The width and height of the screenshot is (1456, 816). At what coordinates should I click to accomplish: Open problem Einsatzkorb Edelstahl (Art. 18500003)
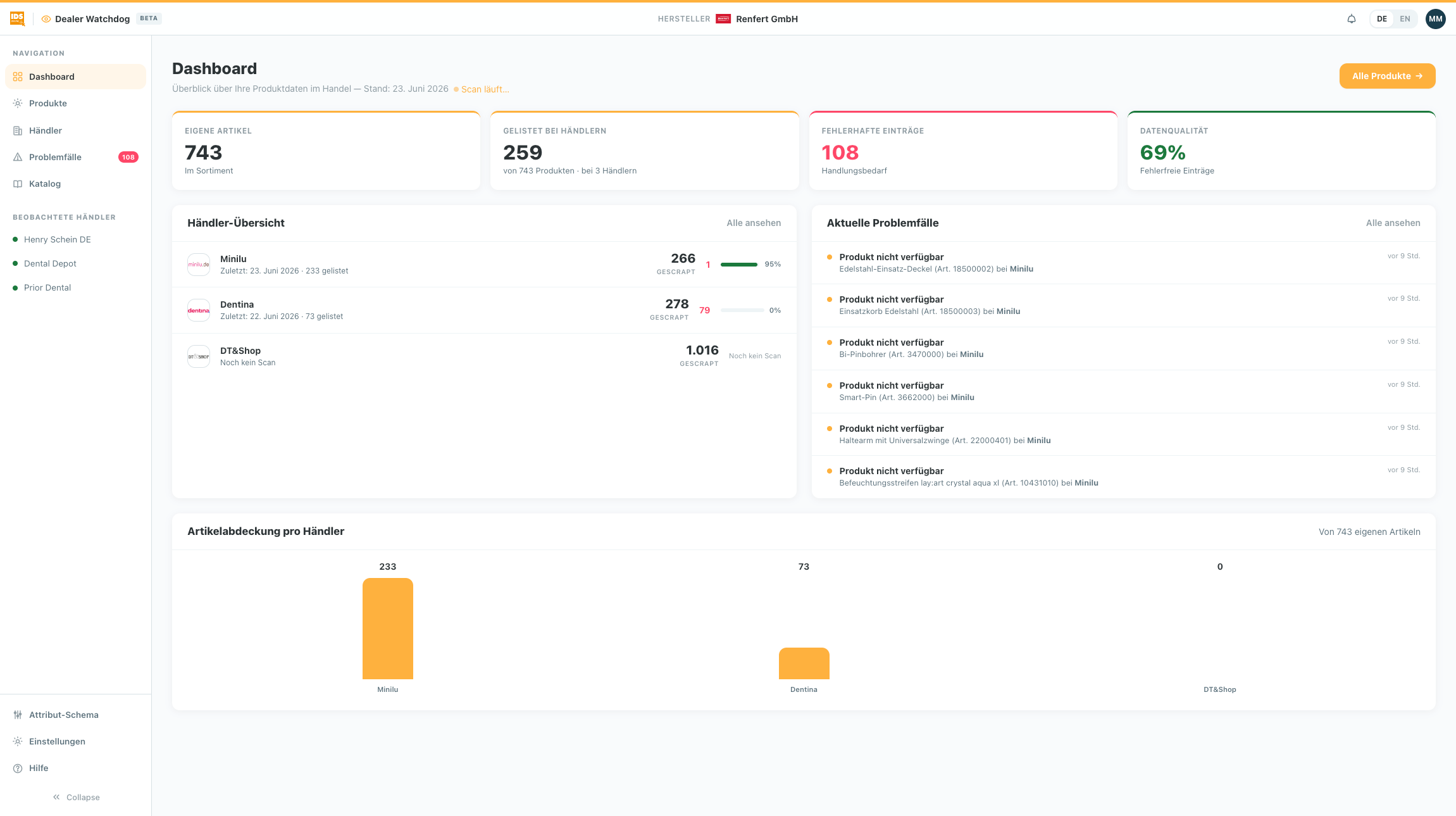tap(1123, 305)
